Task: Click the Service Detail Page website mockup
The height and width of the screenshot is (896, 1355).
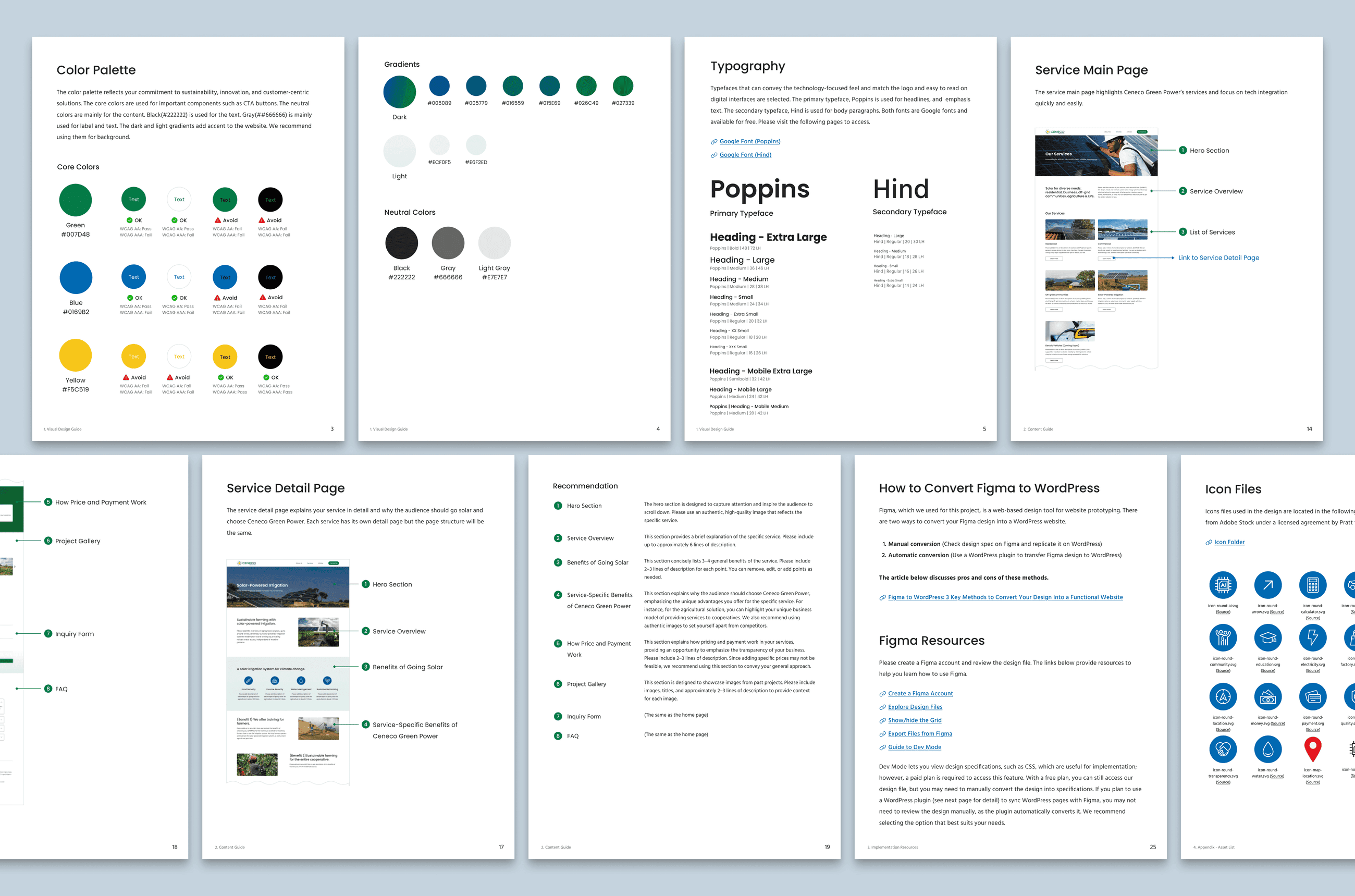Action: [287, 672]
